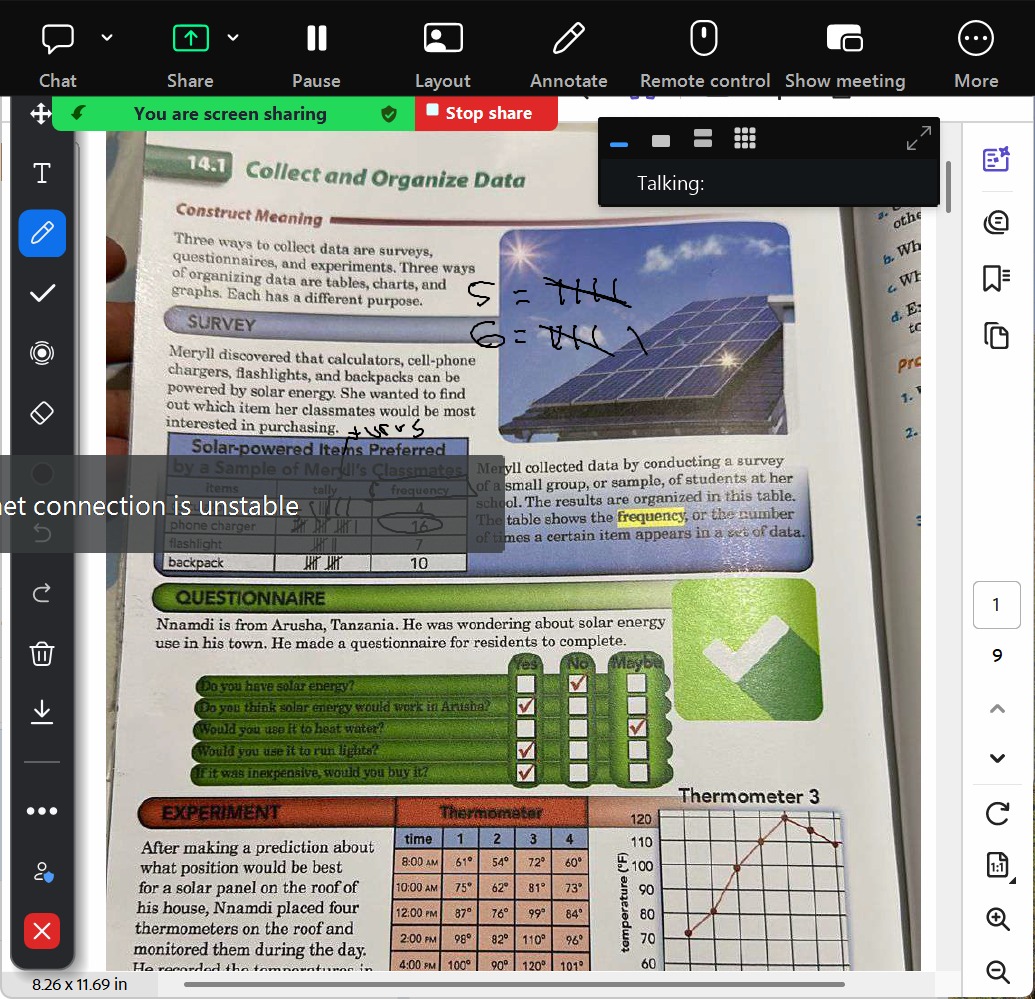Click the page size 8.26 x 11.69 in
The width and height of the screenshot is (1035, 999).
coord(79,984)
